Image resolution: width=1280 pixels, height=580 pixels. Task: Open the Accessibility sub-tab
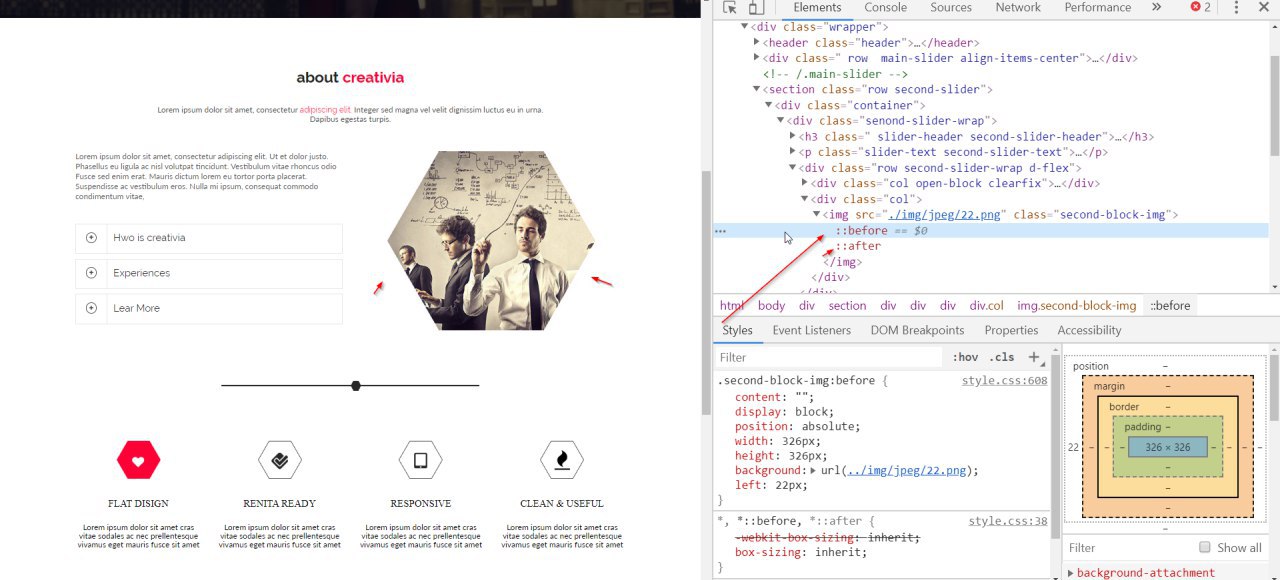(x=1089, y=330)
